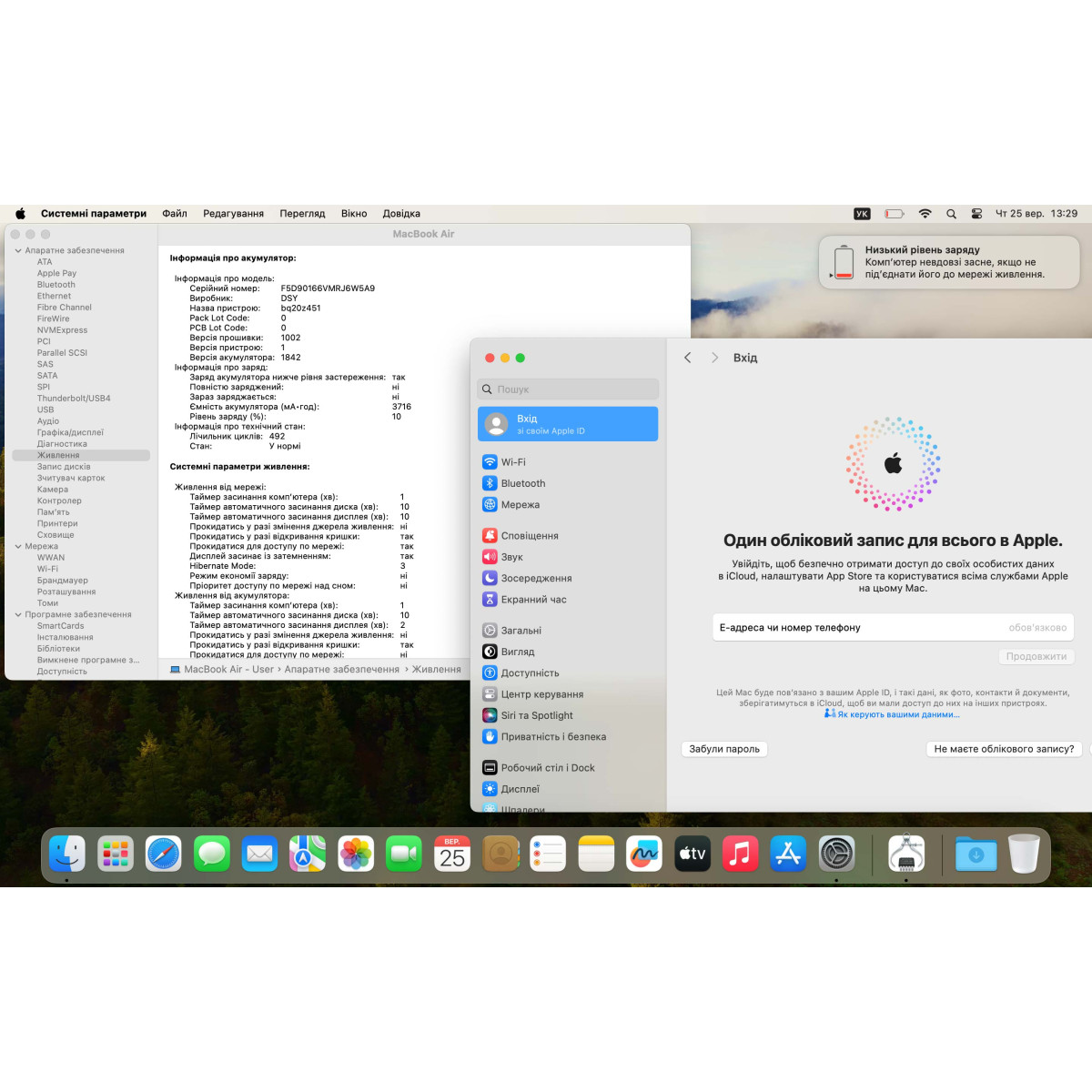1092x1092 pixels.
Task: Go back with the left chevron
Action: (x=688, y=358)
